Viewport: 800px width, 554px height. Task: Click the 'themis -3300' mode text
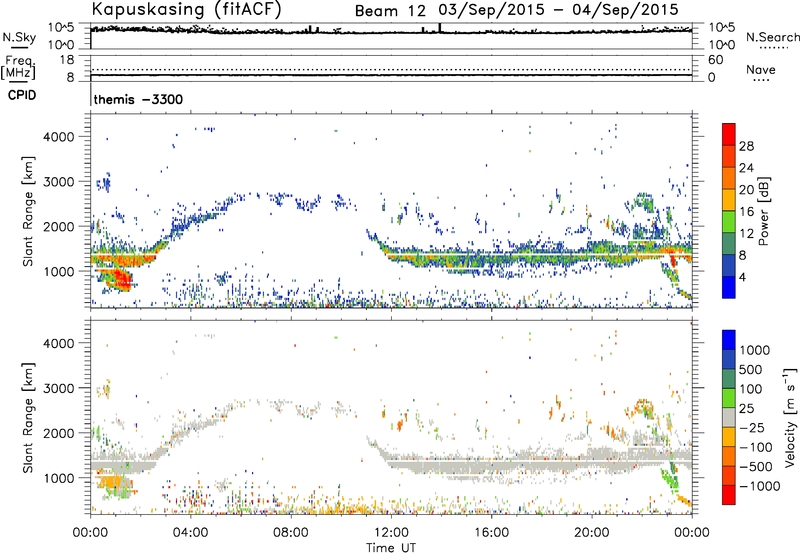click(138, 99)
